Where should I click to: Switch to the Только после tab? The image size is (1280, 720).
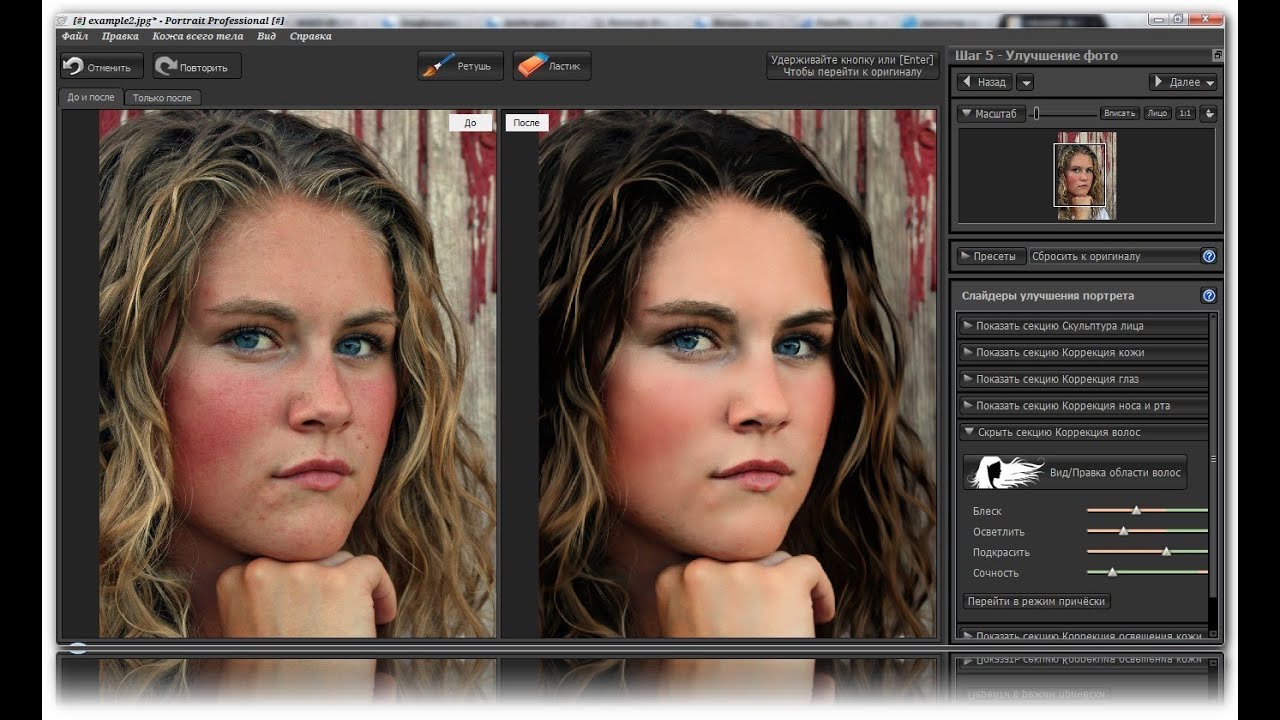[x=162, y=98]
